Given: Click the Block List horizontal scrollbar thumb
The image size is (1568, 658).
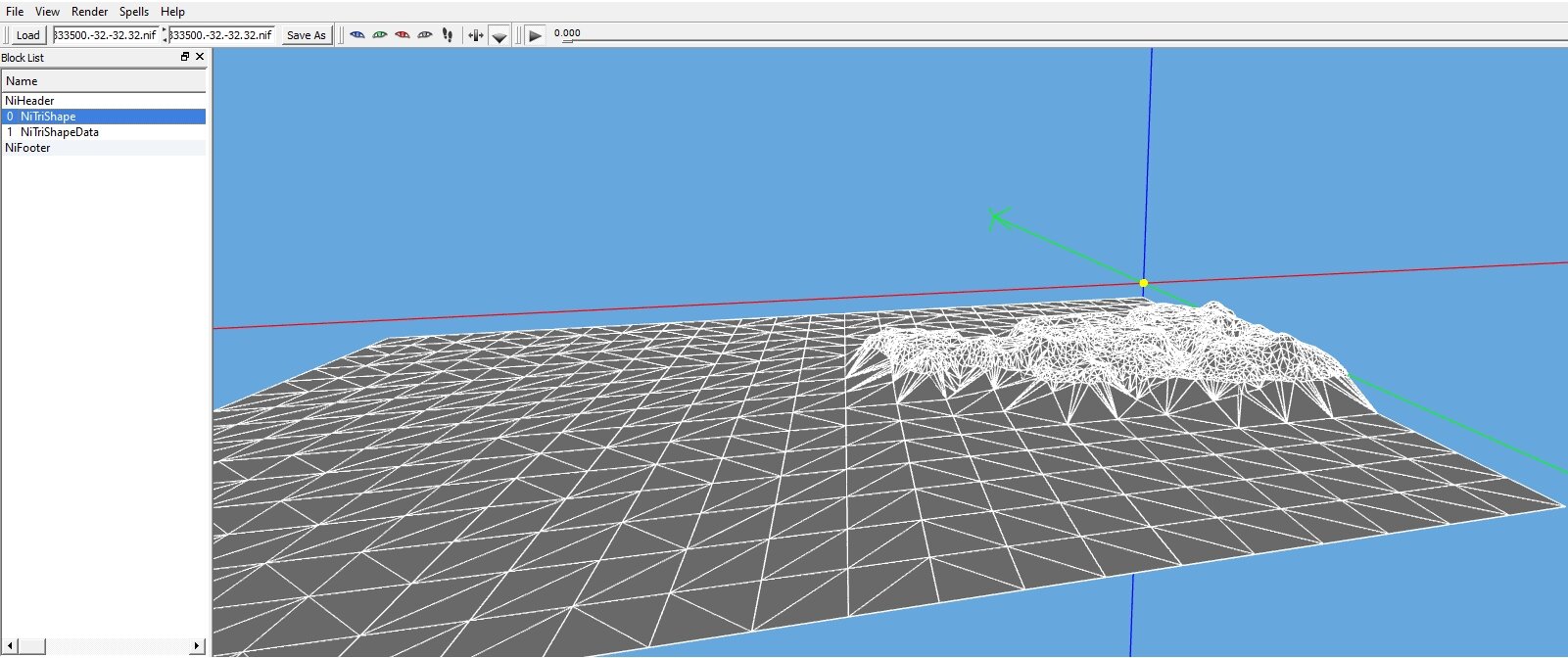Looking at the screenshot, I should (x=30, y=646).
